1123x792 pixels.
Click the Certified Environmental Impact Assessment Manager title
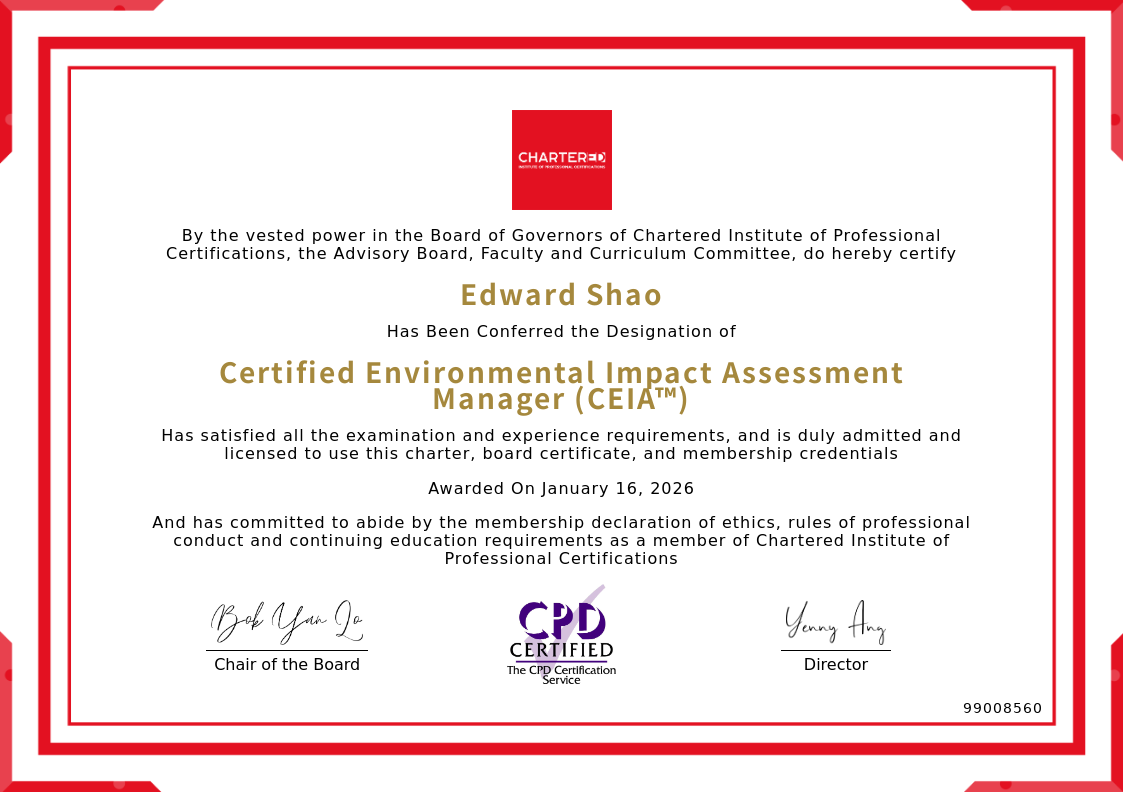pos(561,385)
